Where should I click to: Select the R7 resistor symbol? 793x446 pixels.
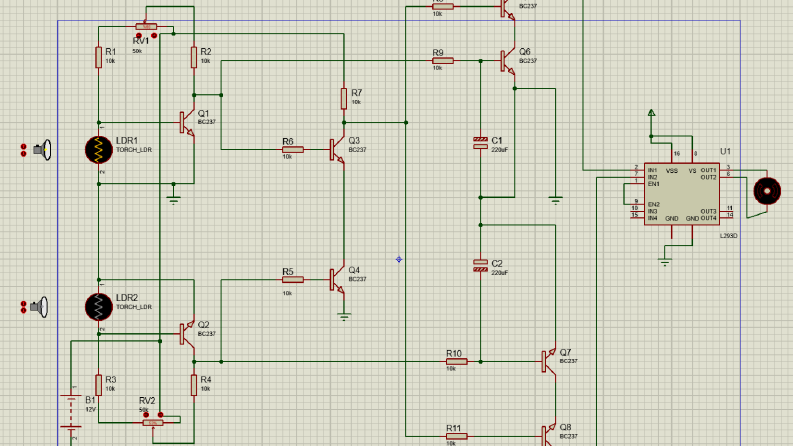(x=344, y=99)
